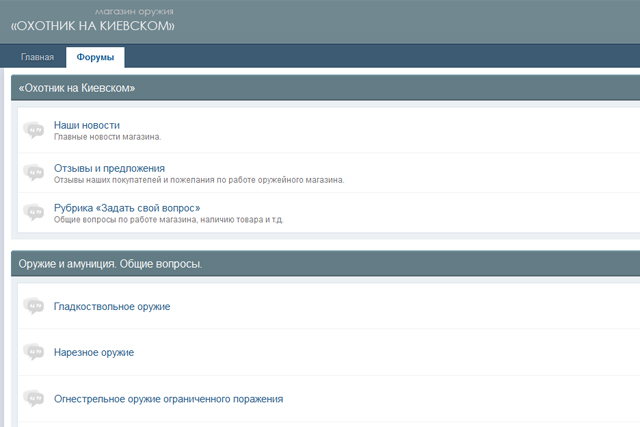
Task: Click the icon beside Огнестрельное оружие ограниченного поражения
Action: (33, 398)
